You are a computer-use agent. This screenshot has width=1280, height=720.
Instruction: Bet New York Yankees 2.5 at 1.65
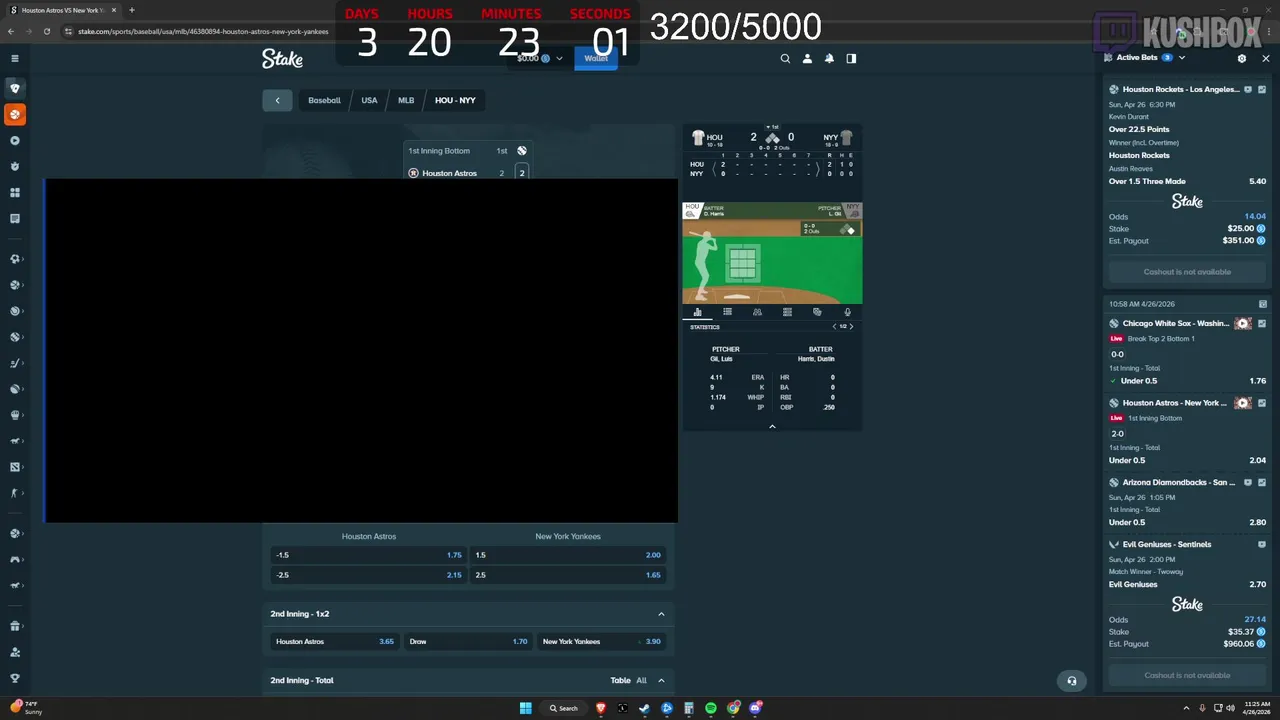tap(568, 575)
